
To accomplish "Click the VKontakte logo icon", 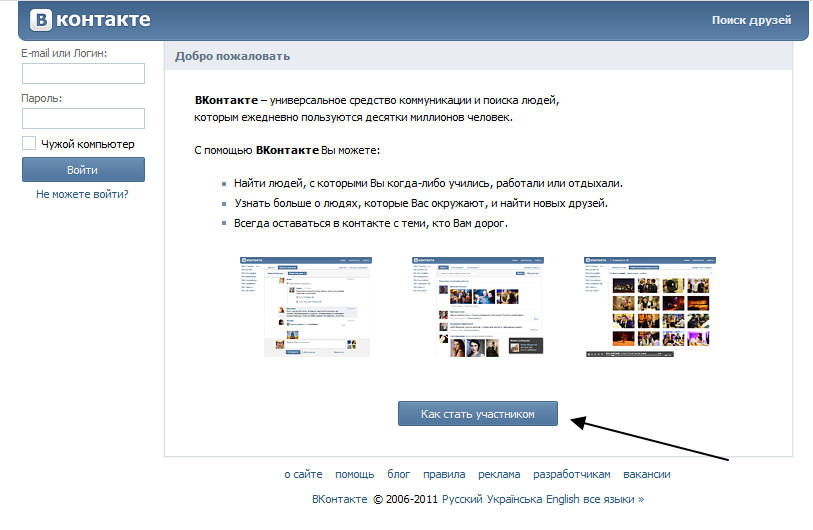I will point(41,20).
